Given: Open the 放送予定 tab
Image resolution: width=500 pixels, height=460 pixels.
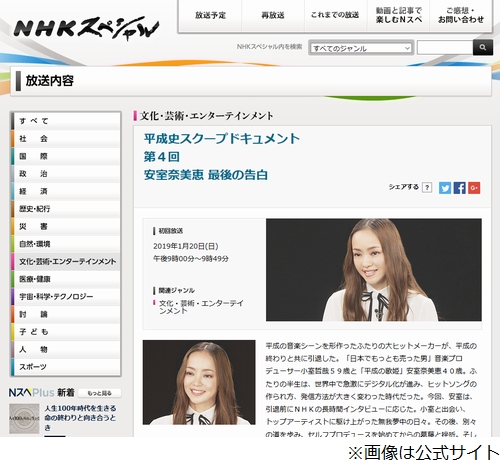Looking at the screenshot, I should (x=211, y=15).
